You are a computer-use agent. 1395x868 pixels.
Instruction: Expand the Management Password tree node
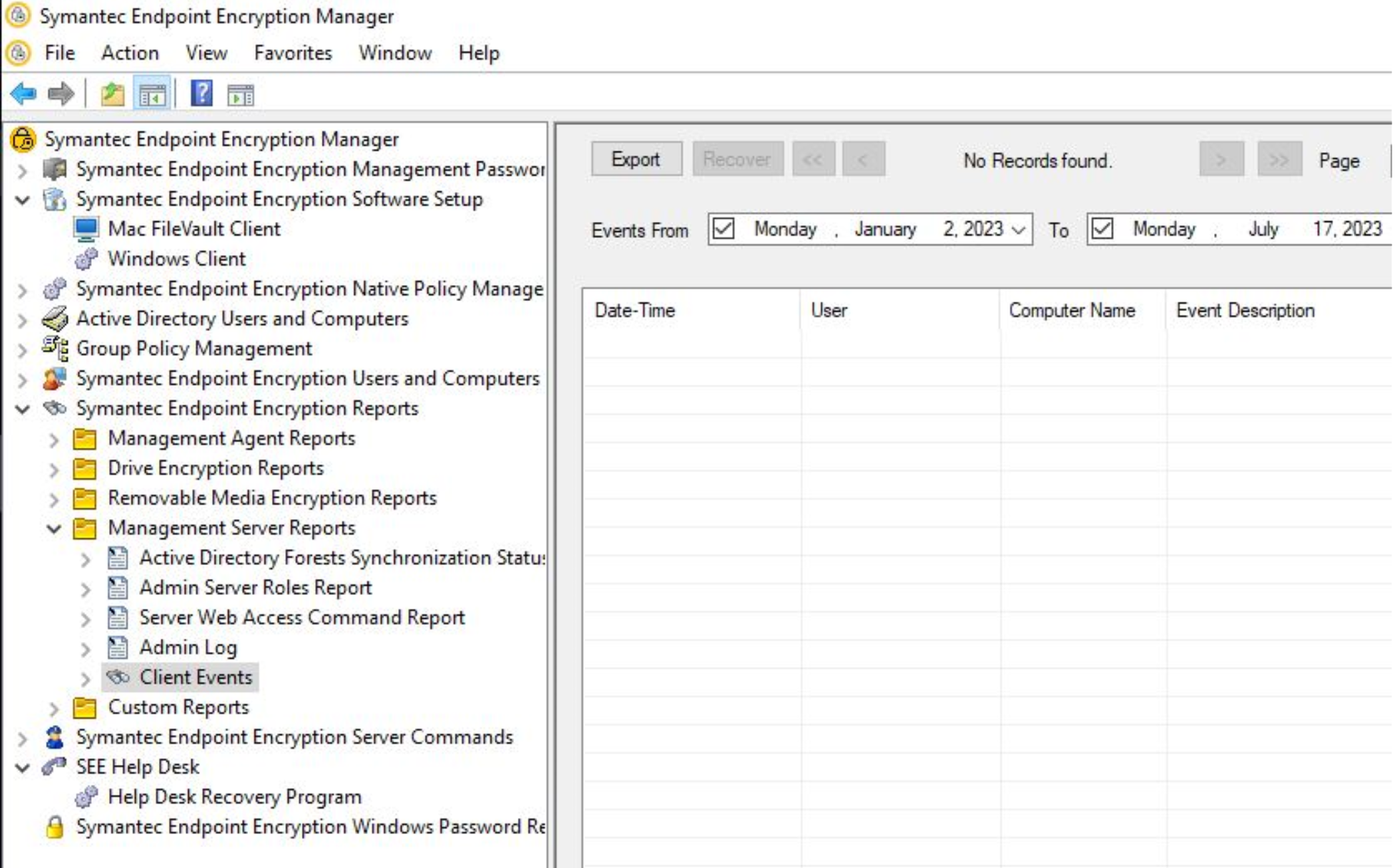[23, 171]
